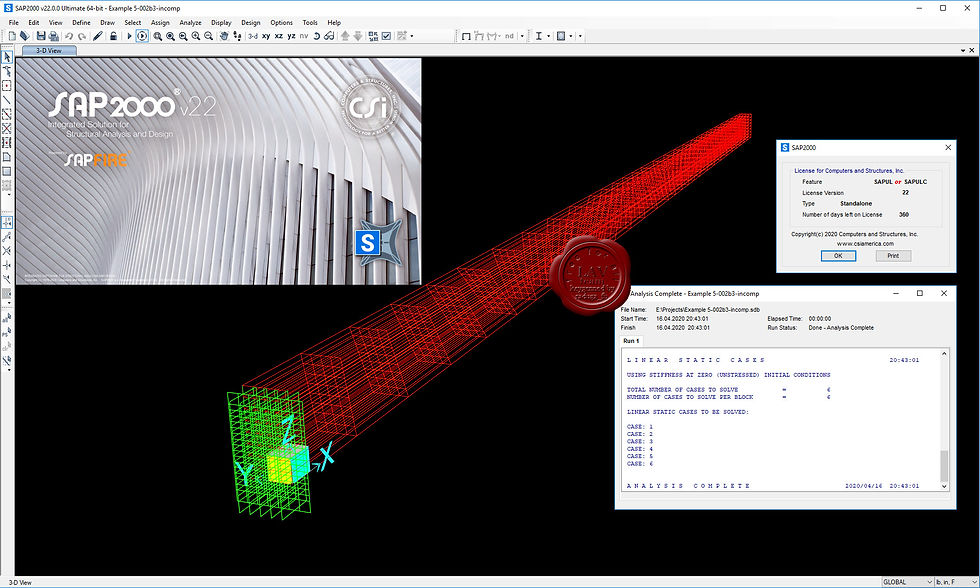Click OK in the license dialog
Viewport: 980px width, 588px height.
(838, 256)
